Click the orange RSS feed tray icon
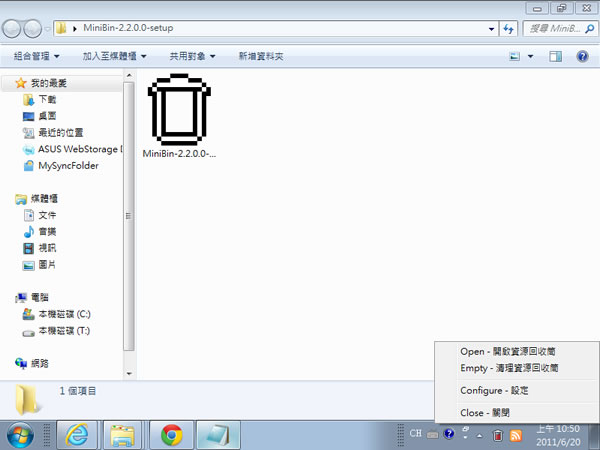This screenshot has width=600, height=450. (516, 435)
